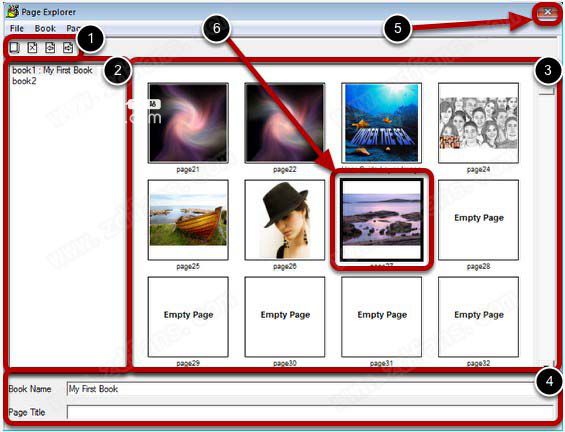This screenshot has height=432, width=565.
Task: Click the "page28" caption text
Action: coord(479,266)
